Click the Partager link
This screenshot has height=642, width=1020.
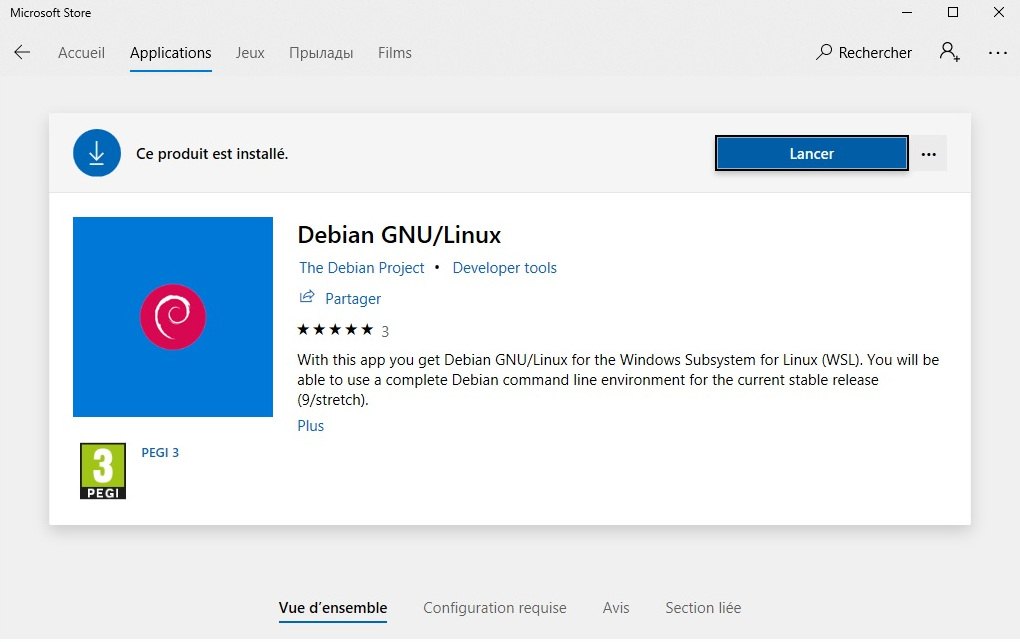[353, 299]
